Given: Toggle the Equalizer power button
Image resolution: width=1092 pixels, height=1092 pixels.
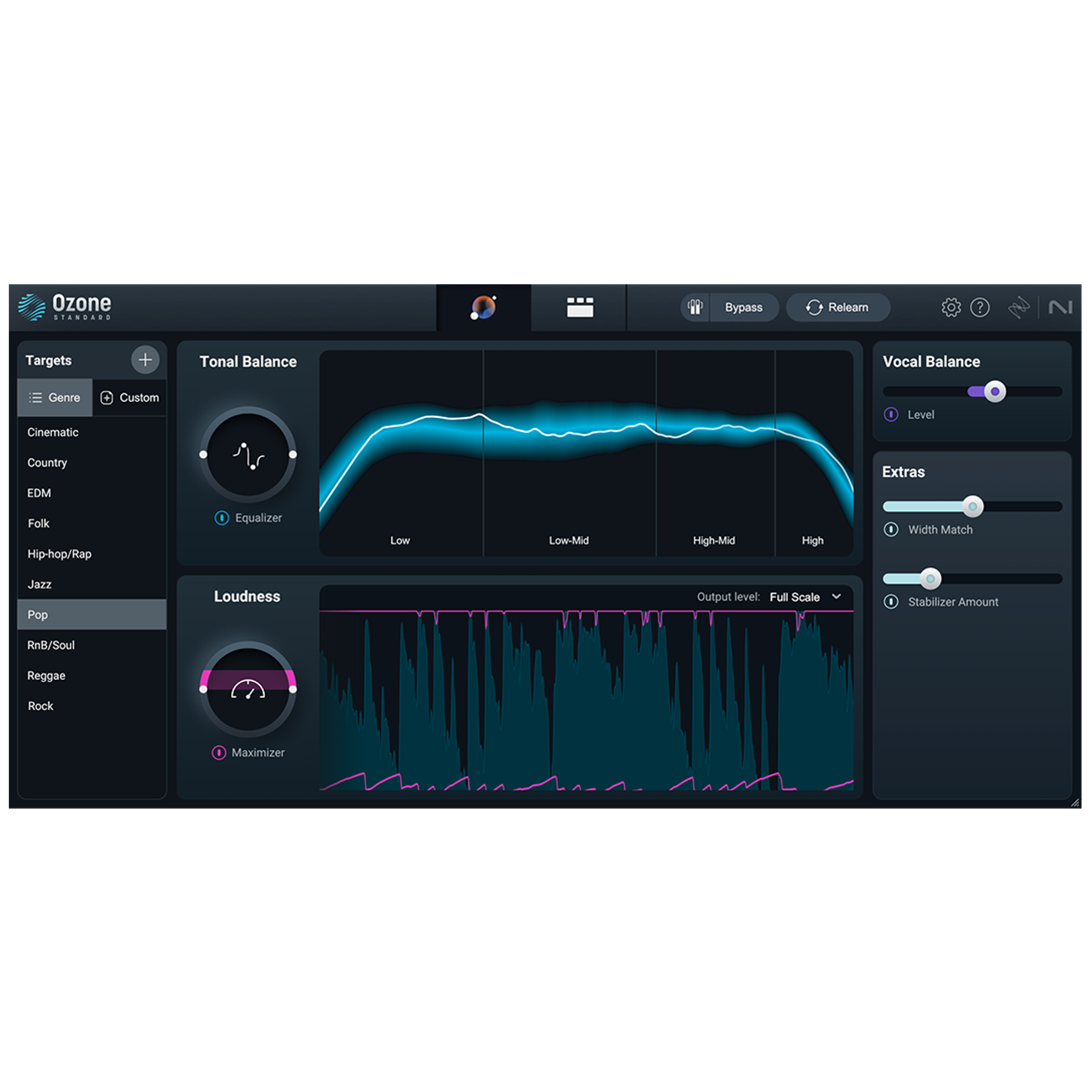Looking at the screenshot, I should click(222, 518).
